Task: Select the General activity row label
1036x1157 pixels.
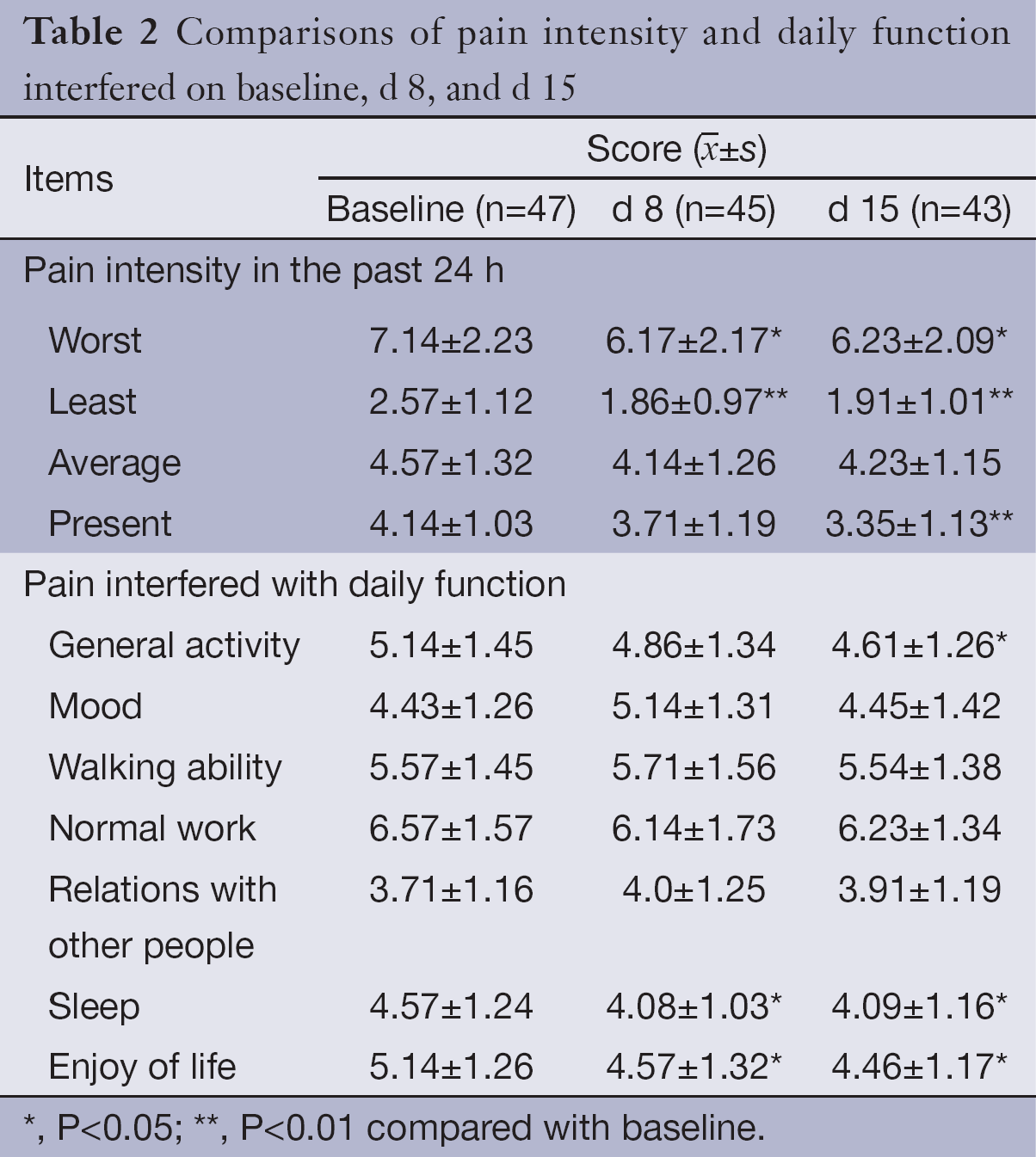Action: [x=174, y=646]
